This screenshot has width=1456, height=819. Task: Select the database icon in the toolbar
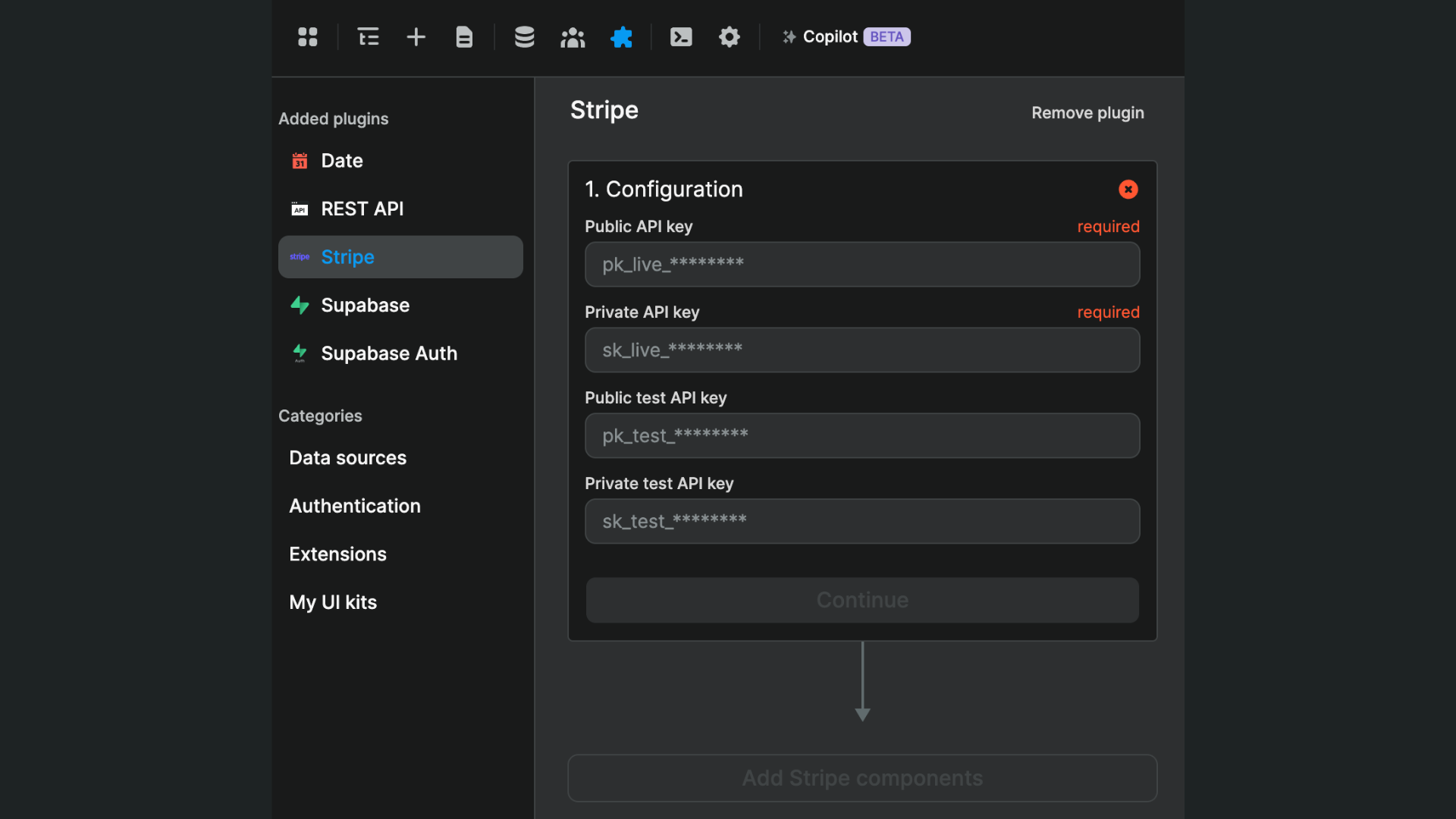coord(525,36)
